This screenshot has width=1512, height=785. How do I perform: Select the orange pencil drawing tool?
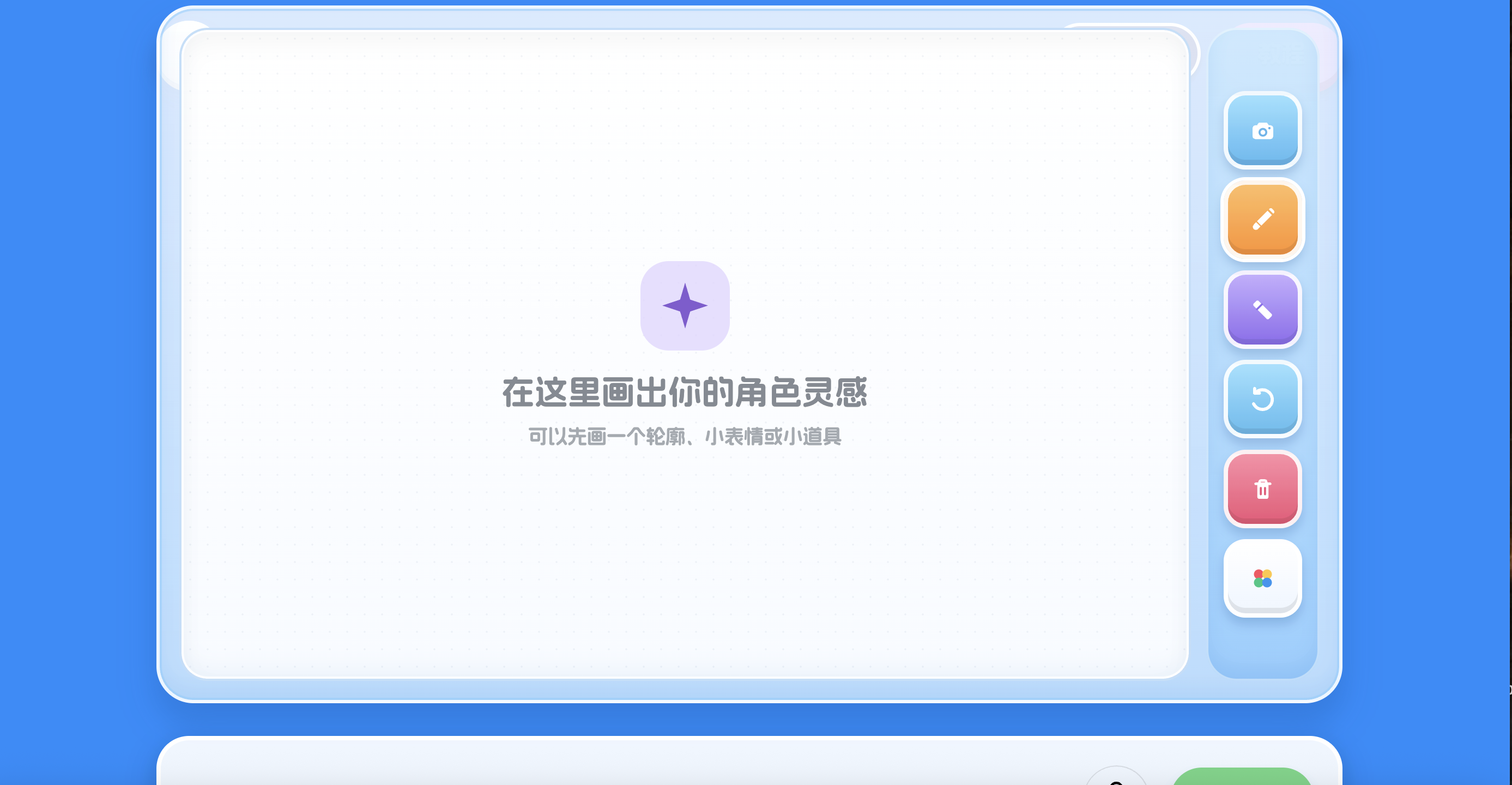(1262, 220)
